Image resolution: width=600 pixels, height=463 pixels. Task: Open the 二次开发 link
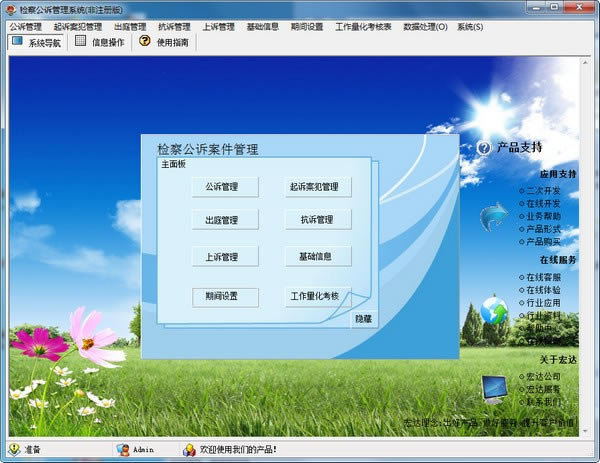pos(543,190)
